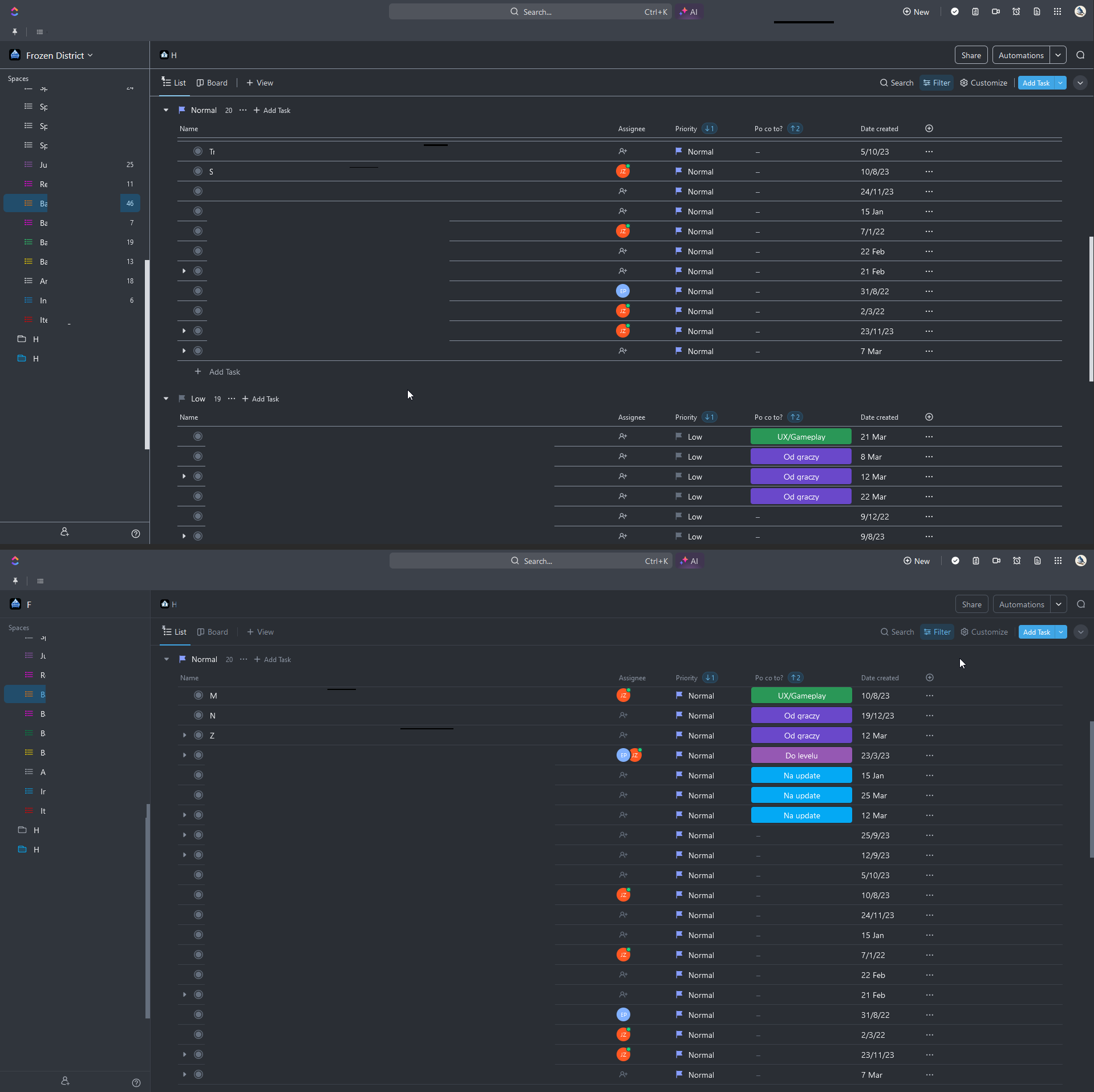This screenshot has width=1094, height=1092.
Task: Upper window: collapse the Low priority group
Action: [x=166, y=399]
